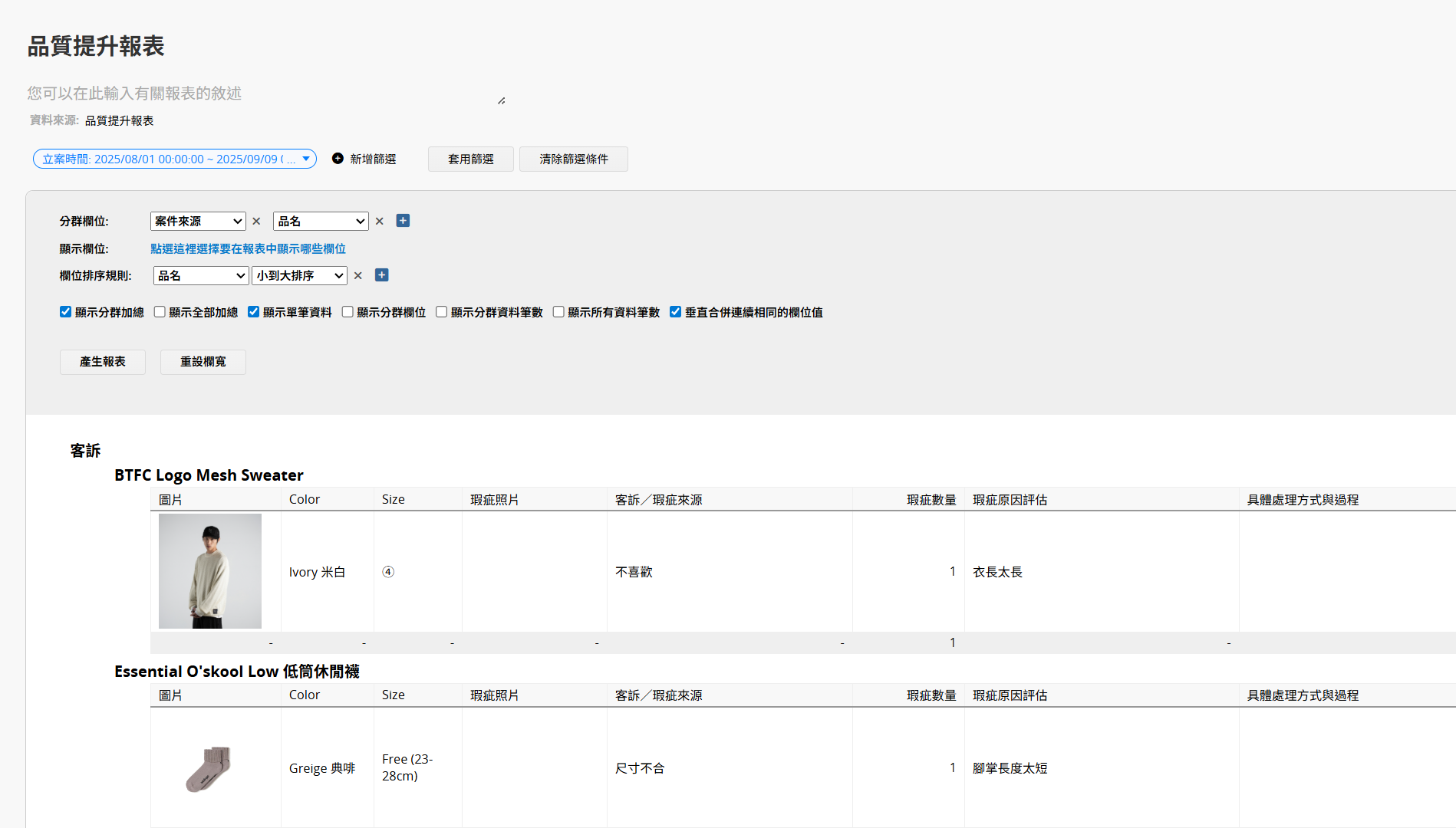This screenshot has height=828, width=1456.
Task: Add another grouping field with plus icon
Action: click(403, 221)
